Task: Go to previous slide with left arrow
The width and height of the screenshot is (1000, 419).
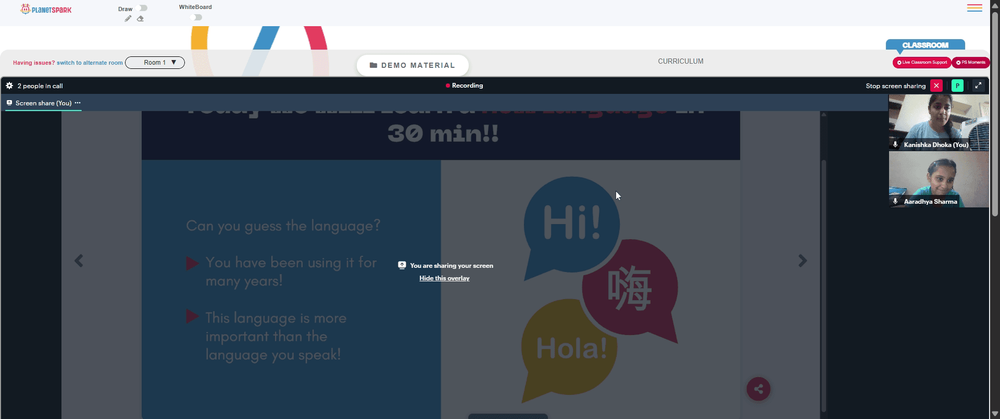Action: [x=79, y=261]
